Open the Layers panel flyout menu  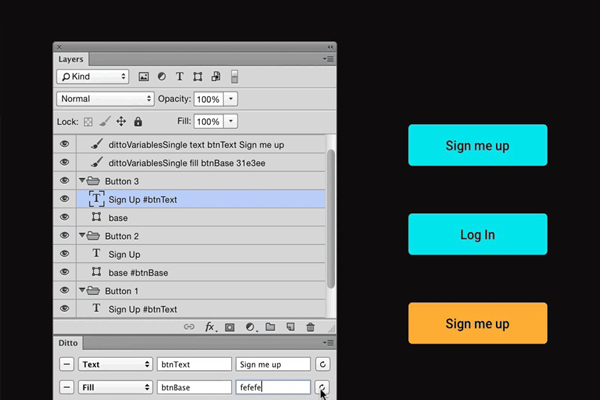click(328, 59)
